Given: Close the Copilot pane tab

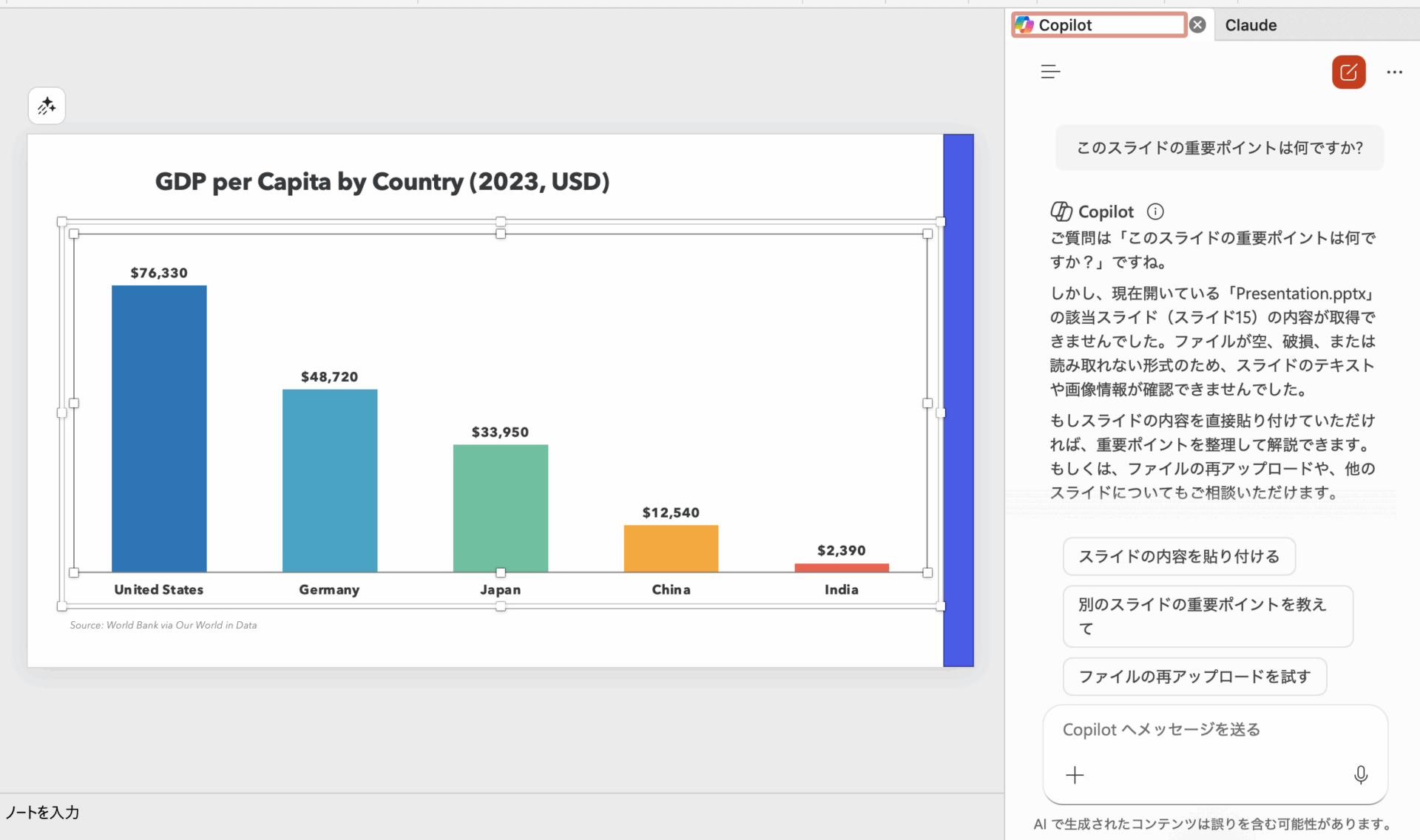Looking at the screenshot, I should [x=1198, y=24].
